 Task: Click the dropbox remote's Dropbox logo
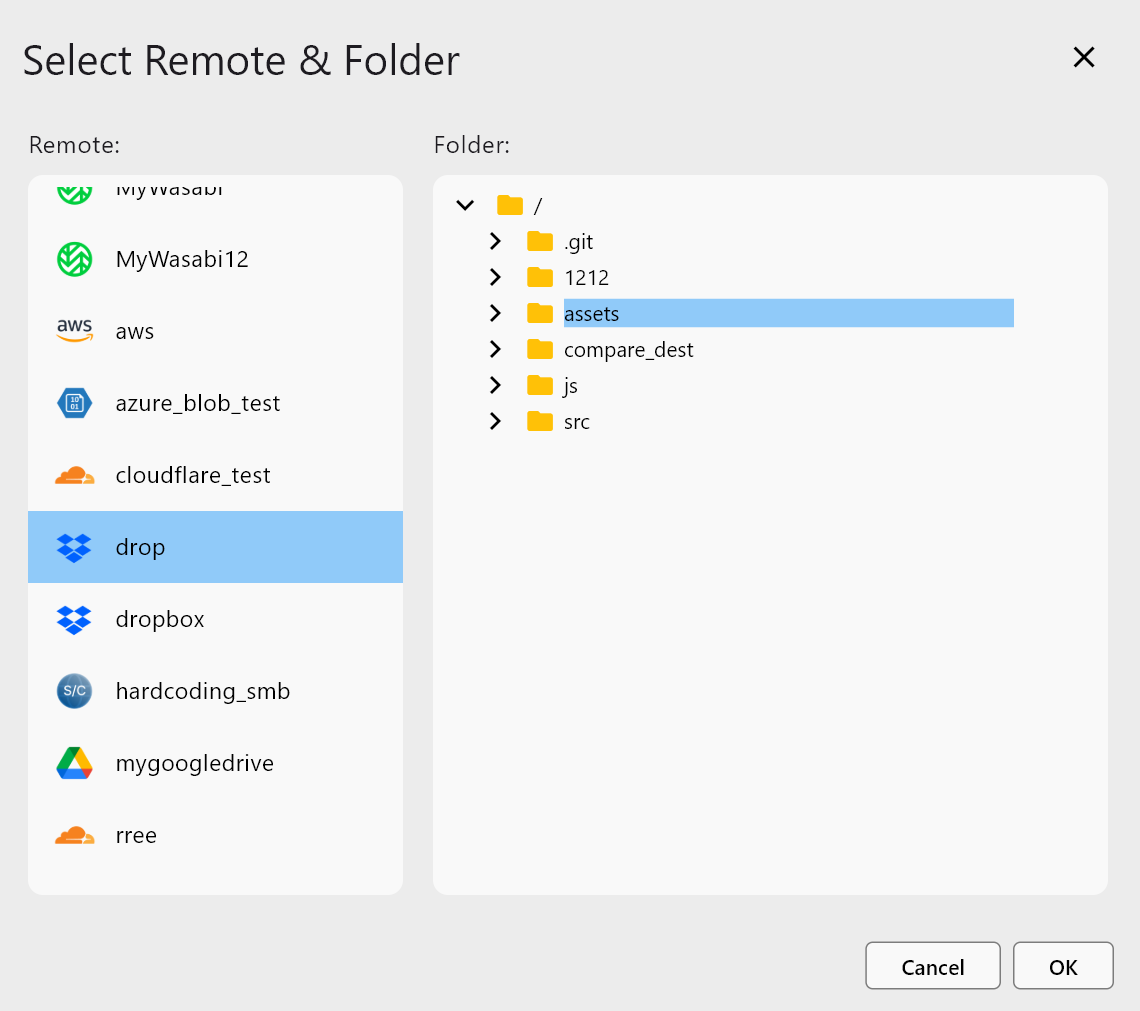click(x=75, y=618)
